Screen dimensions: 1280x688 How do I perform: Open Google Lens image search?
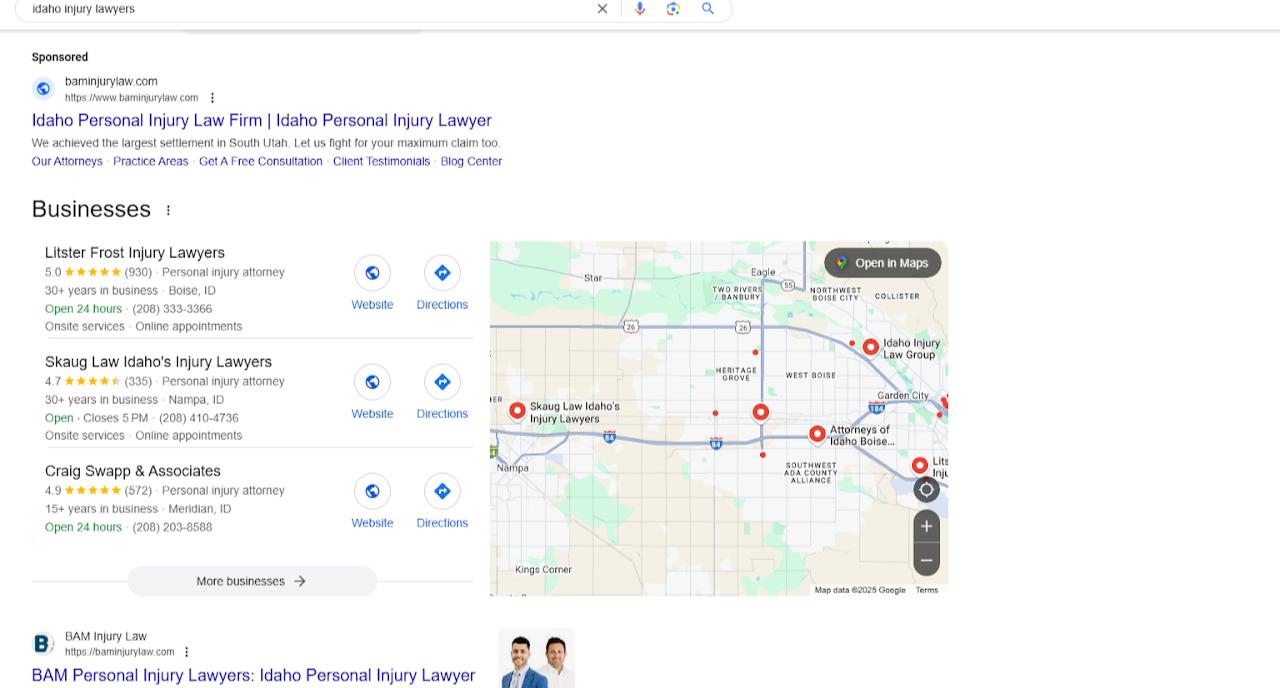pyautogui.click(x=673, y=9)
